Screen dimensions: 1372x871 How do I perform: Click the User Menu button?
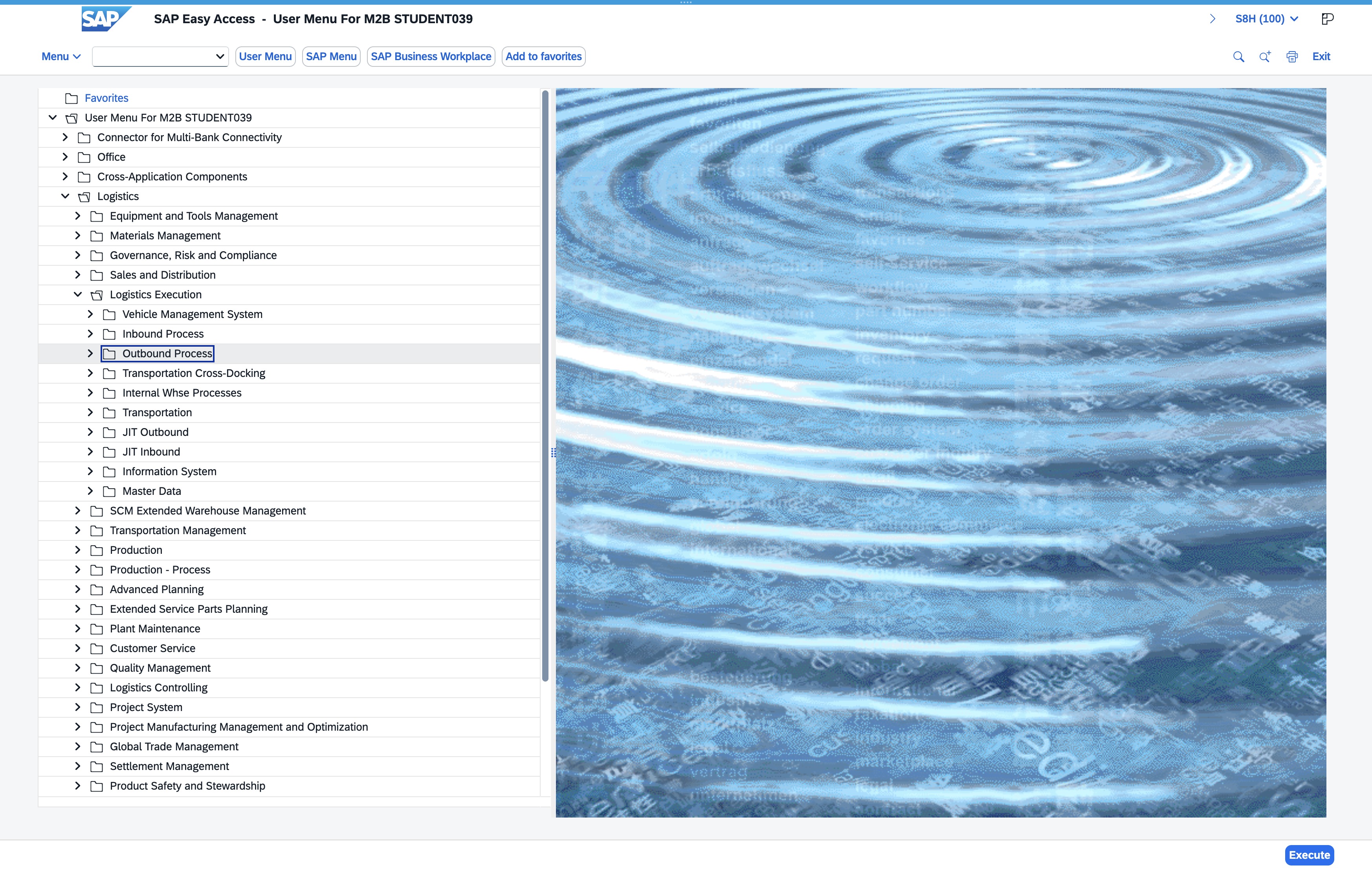coord(266,57)
